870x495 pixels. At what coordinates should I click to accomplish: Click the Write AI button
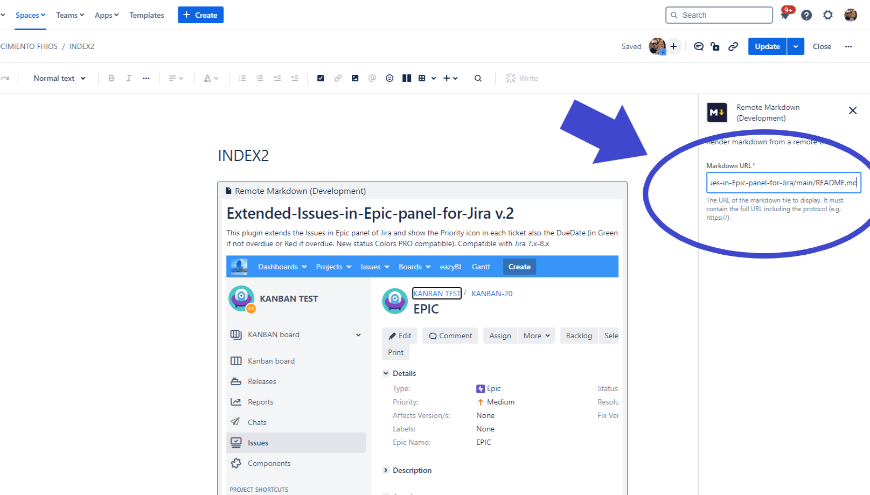click(522, 78)
